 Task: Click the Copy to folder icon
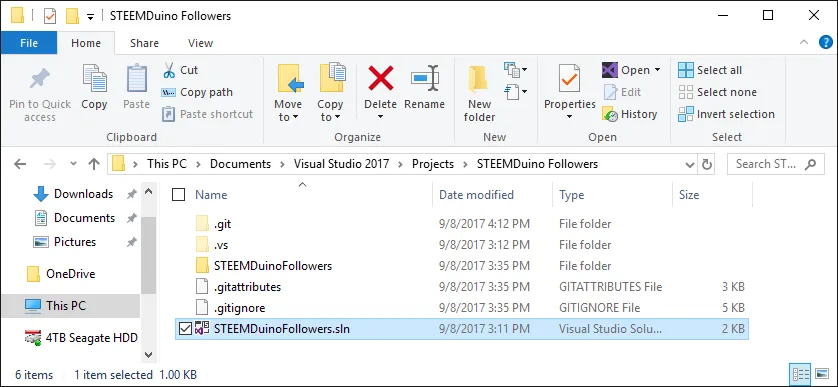pos(332,78)
